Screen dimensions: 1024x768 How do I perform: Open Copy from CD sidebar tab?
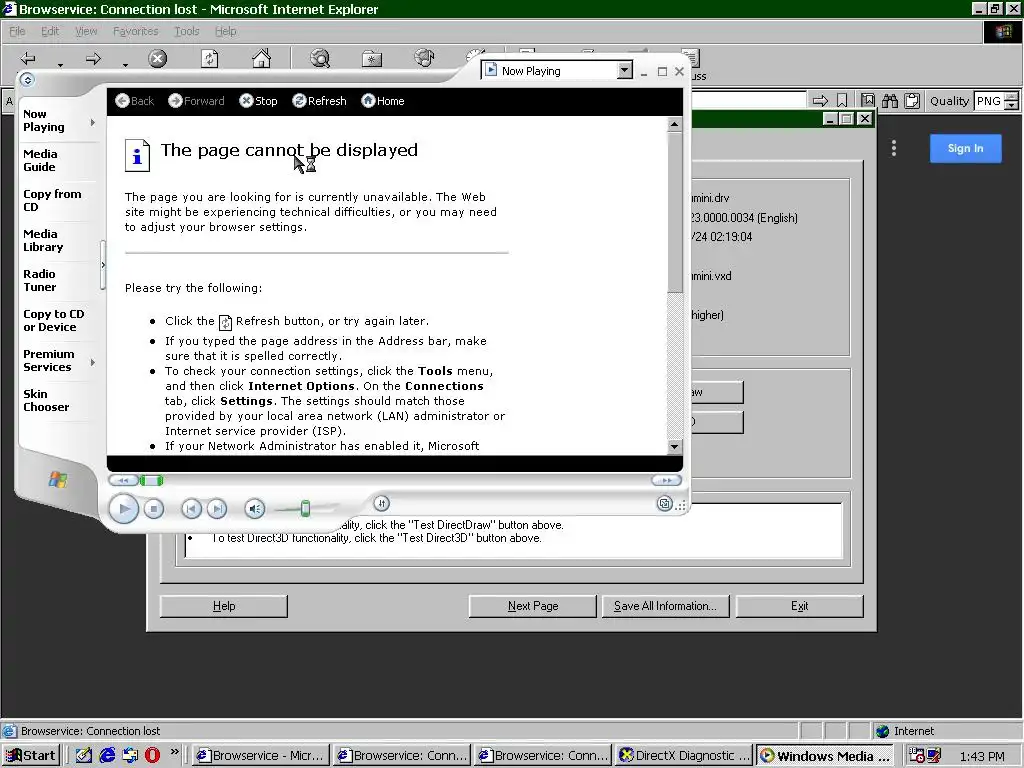52,200
